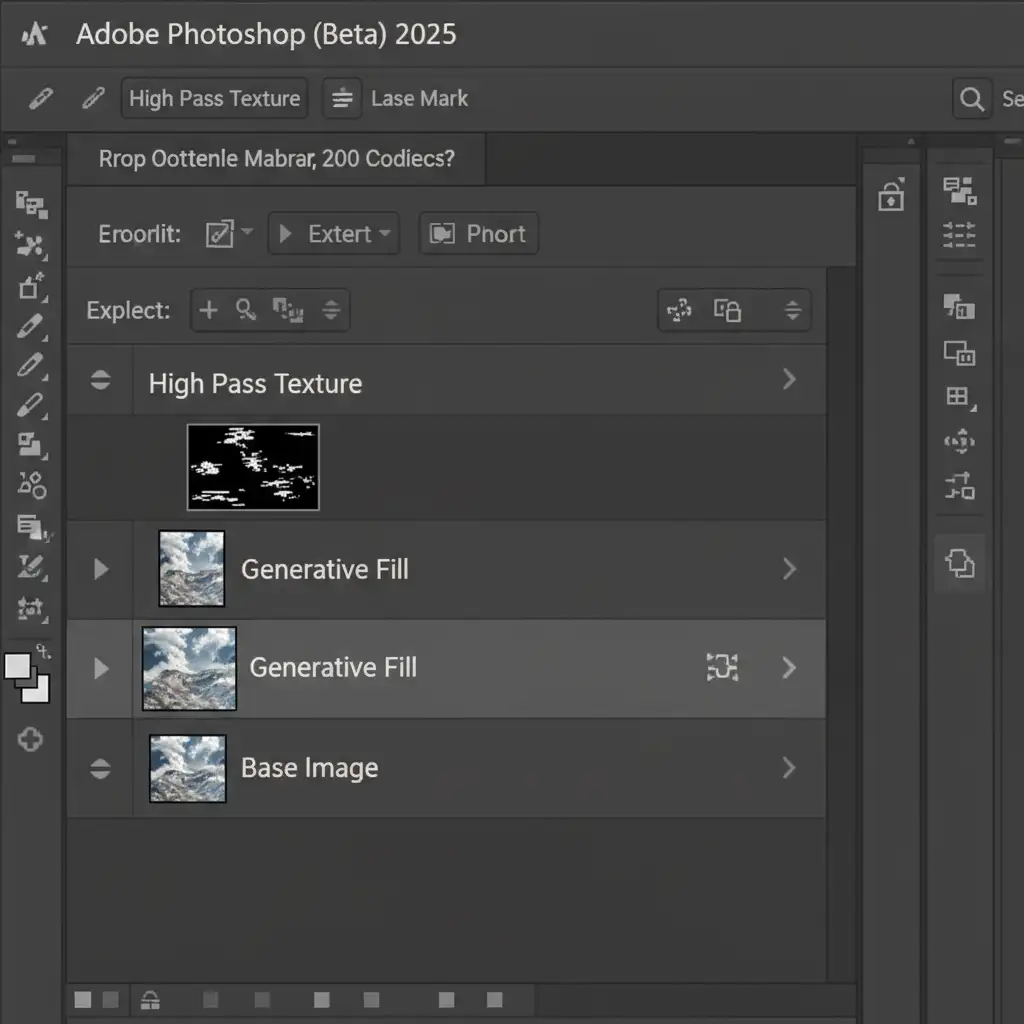Open the grid icon in right sidebar
Viewport: 1024px width, 1024px height.
click(x=958, y=397)
